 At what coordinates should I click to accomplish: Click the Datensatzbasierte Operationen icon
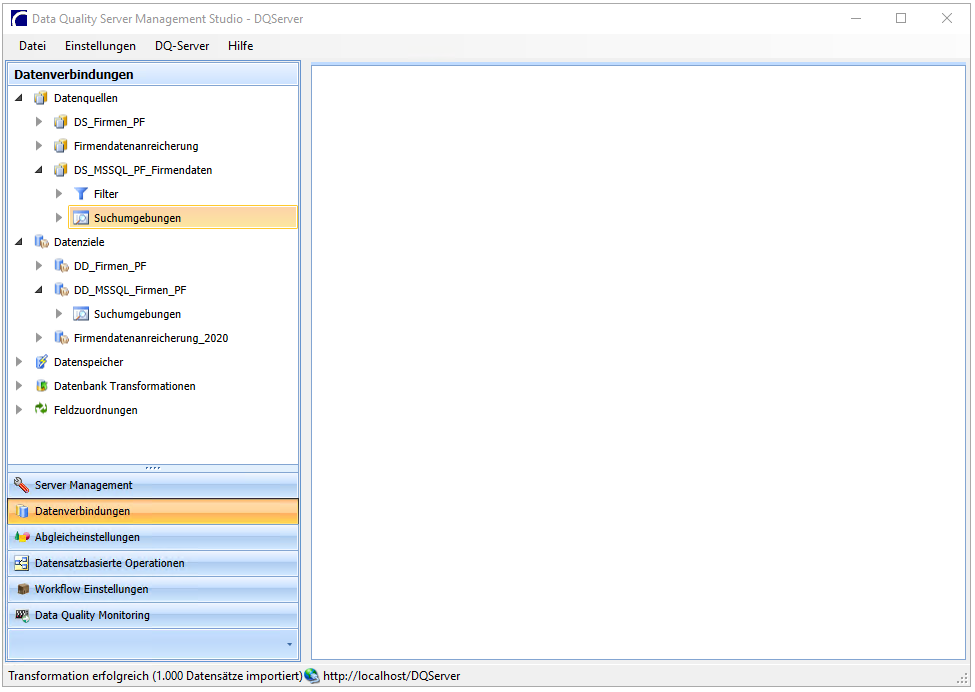(22, 563)
